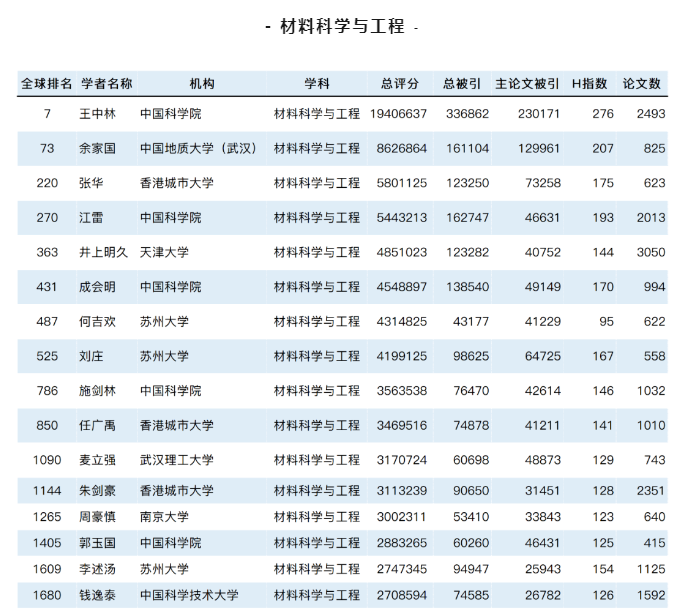The image size is (682, 612).
Task: Click total score 3002311
Action: (402, 517)
